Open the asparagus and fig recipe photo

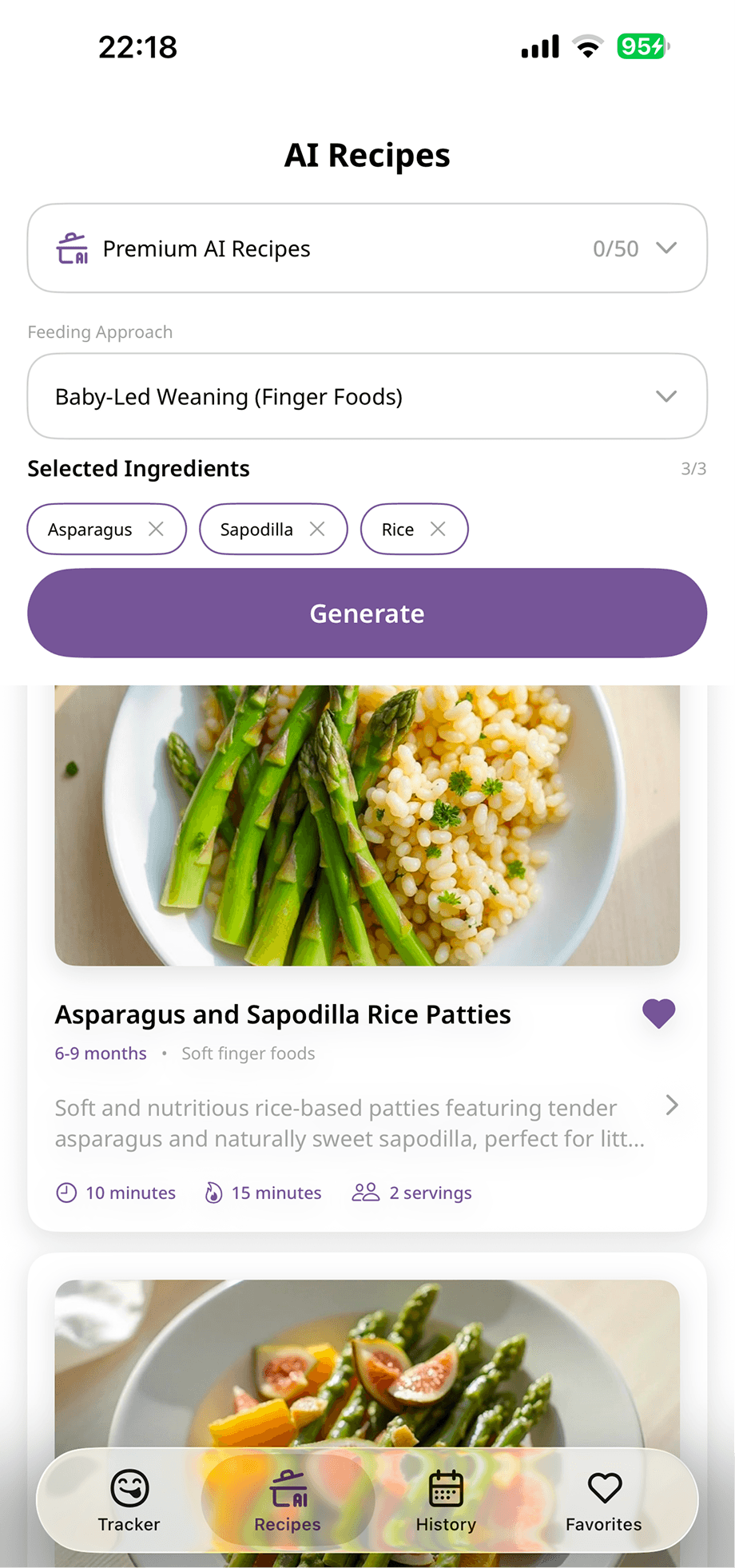click(x=367, y=1358)
